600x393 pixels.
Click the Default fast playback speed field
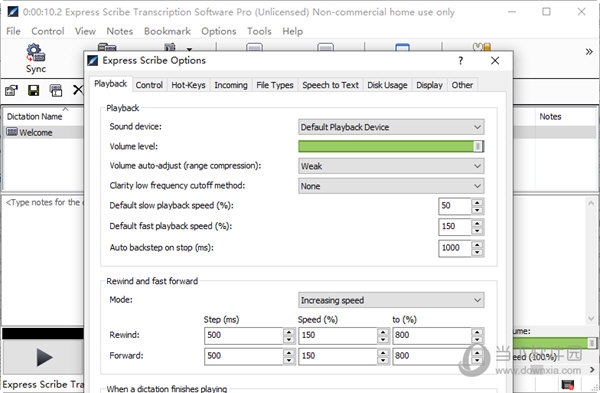point(455,227)
